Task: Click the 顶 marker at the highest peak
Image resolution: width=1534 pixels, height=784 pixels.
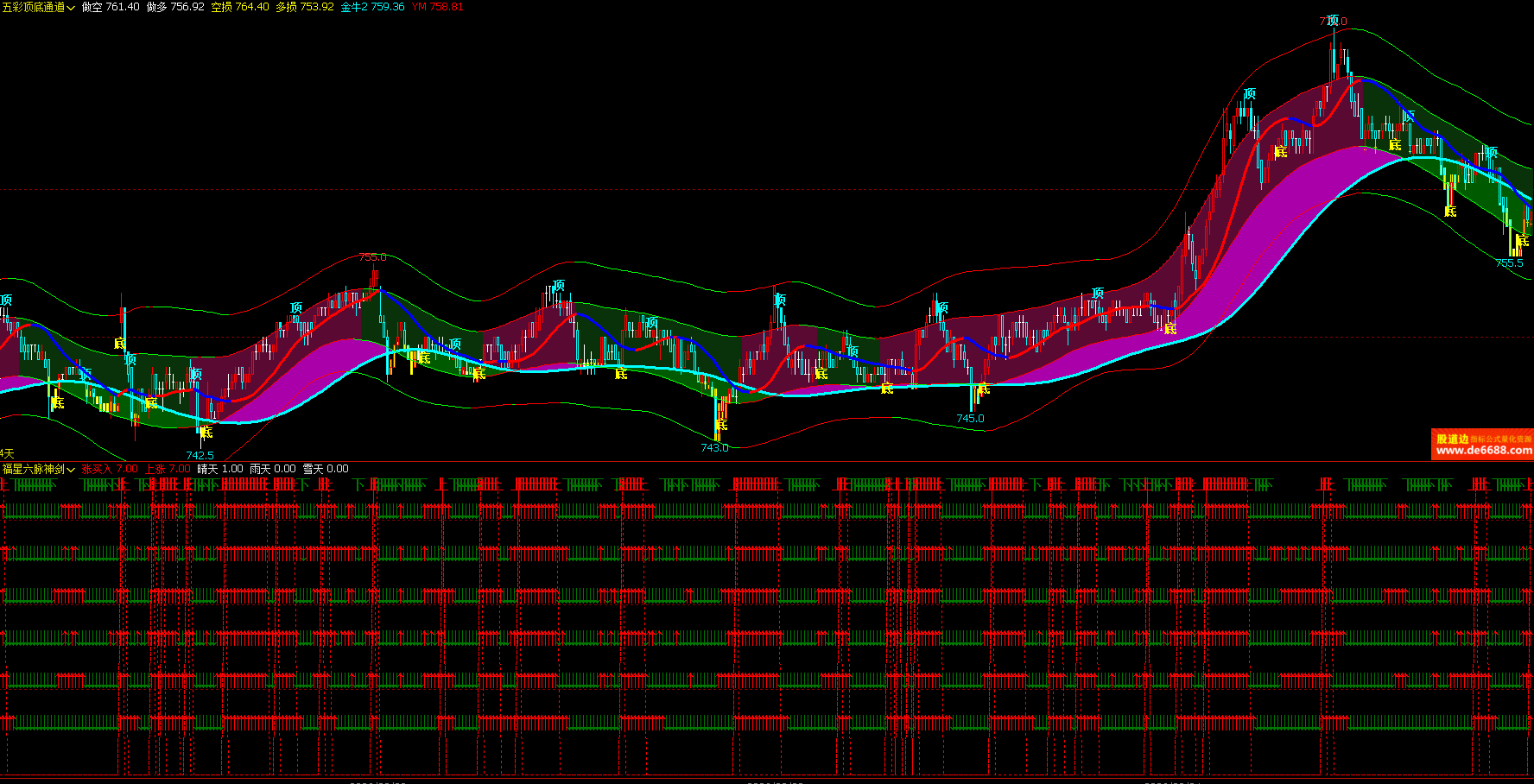Action: 1333,21
